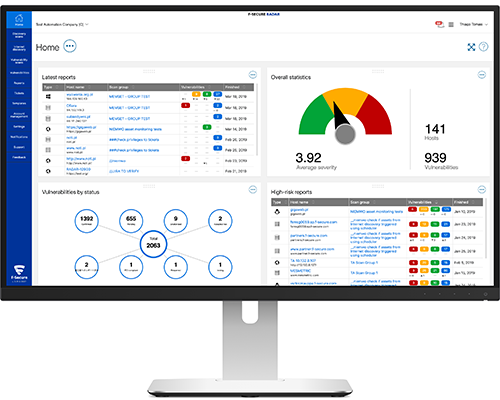Open TA Scan Group 1 link in Feb row
The width and height of the screenshot is (500, 400).
click(x=364, y=263)
